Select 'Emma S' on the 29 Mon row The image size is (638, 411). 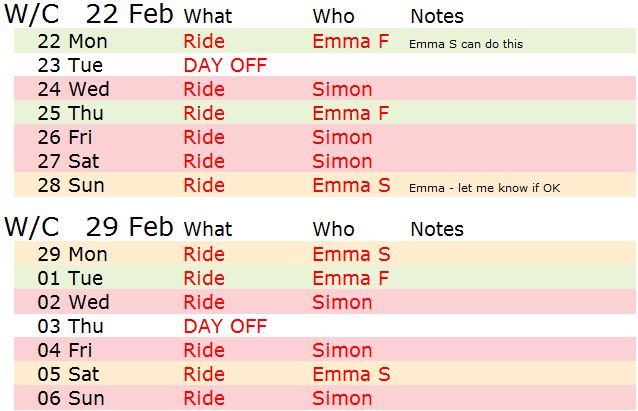click(x=351, y=254)
